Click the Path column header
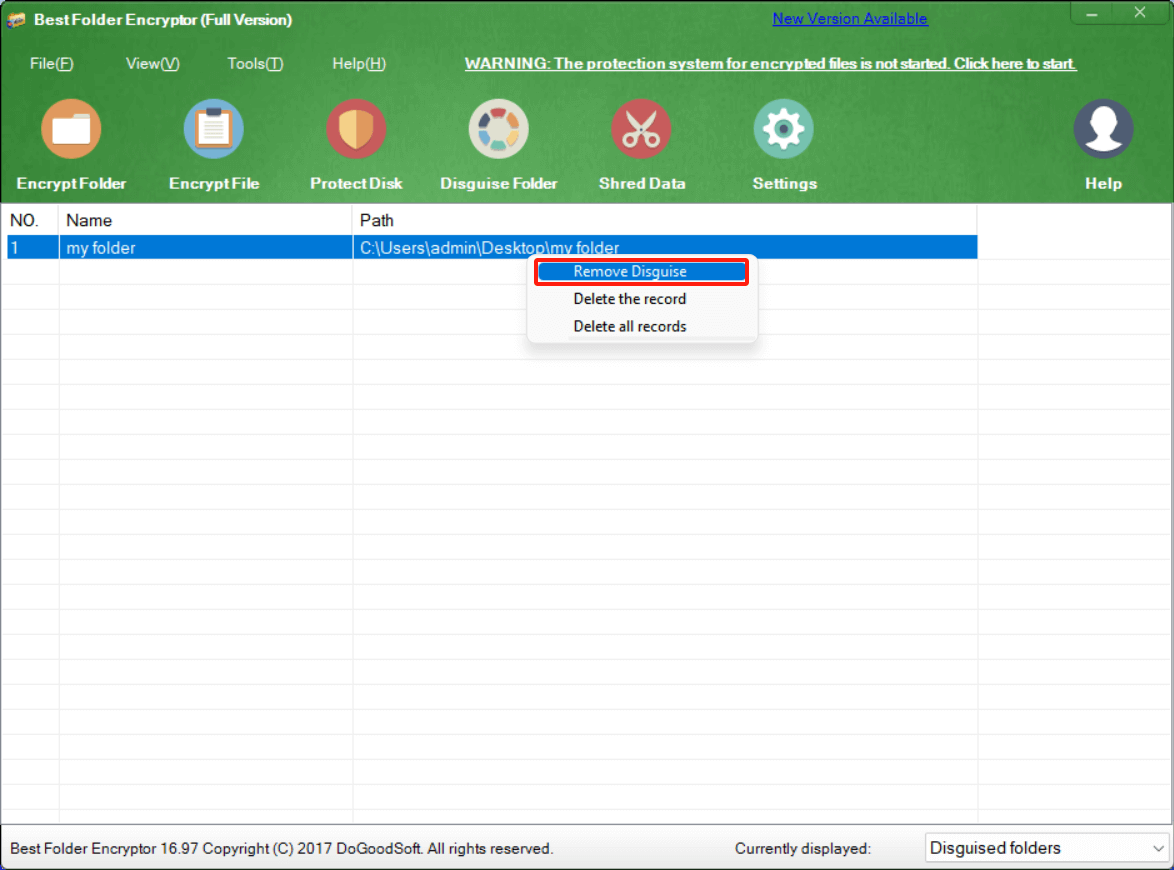The height and width of the screenshot is (870, 1174). click(x=665, y=221)
